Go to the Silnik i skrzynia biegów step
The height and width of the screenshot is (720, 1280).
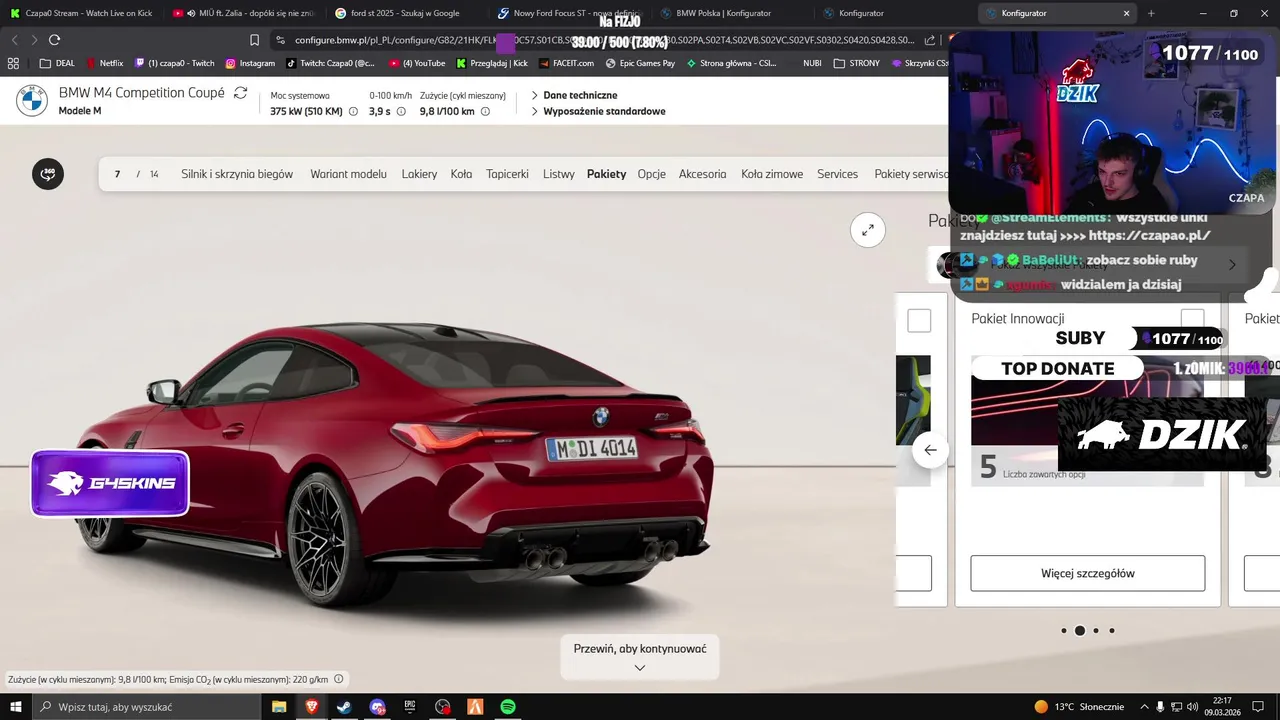click(x=237, y=174)
